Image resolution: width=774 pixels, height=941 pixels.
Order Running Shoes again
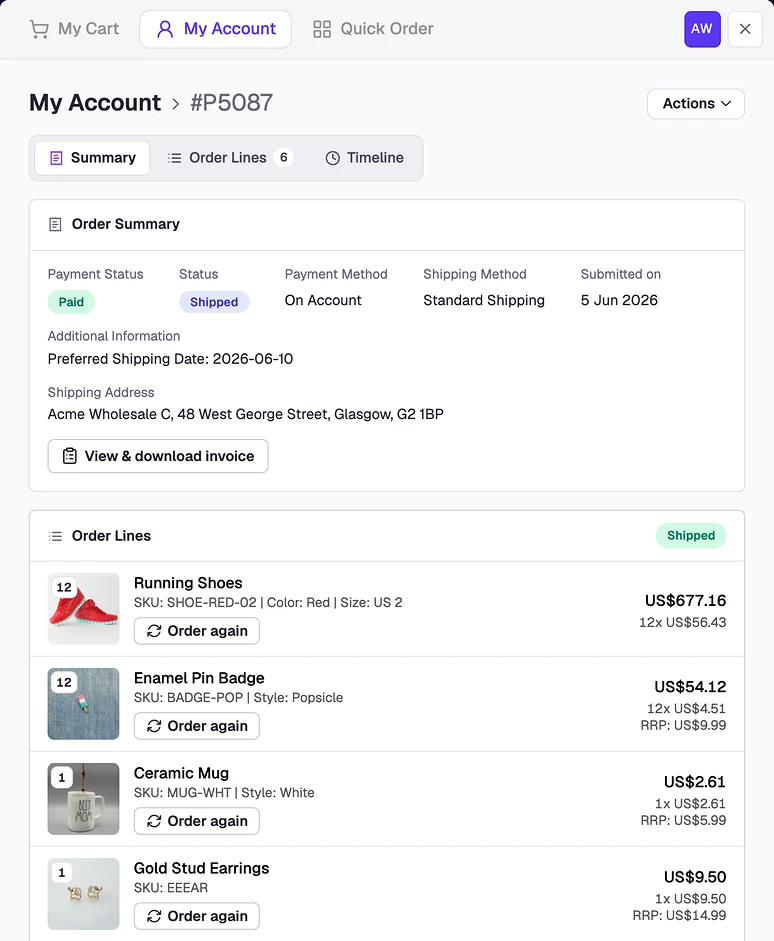(x=197, y=631)
